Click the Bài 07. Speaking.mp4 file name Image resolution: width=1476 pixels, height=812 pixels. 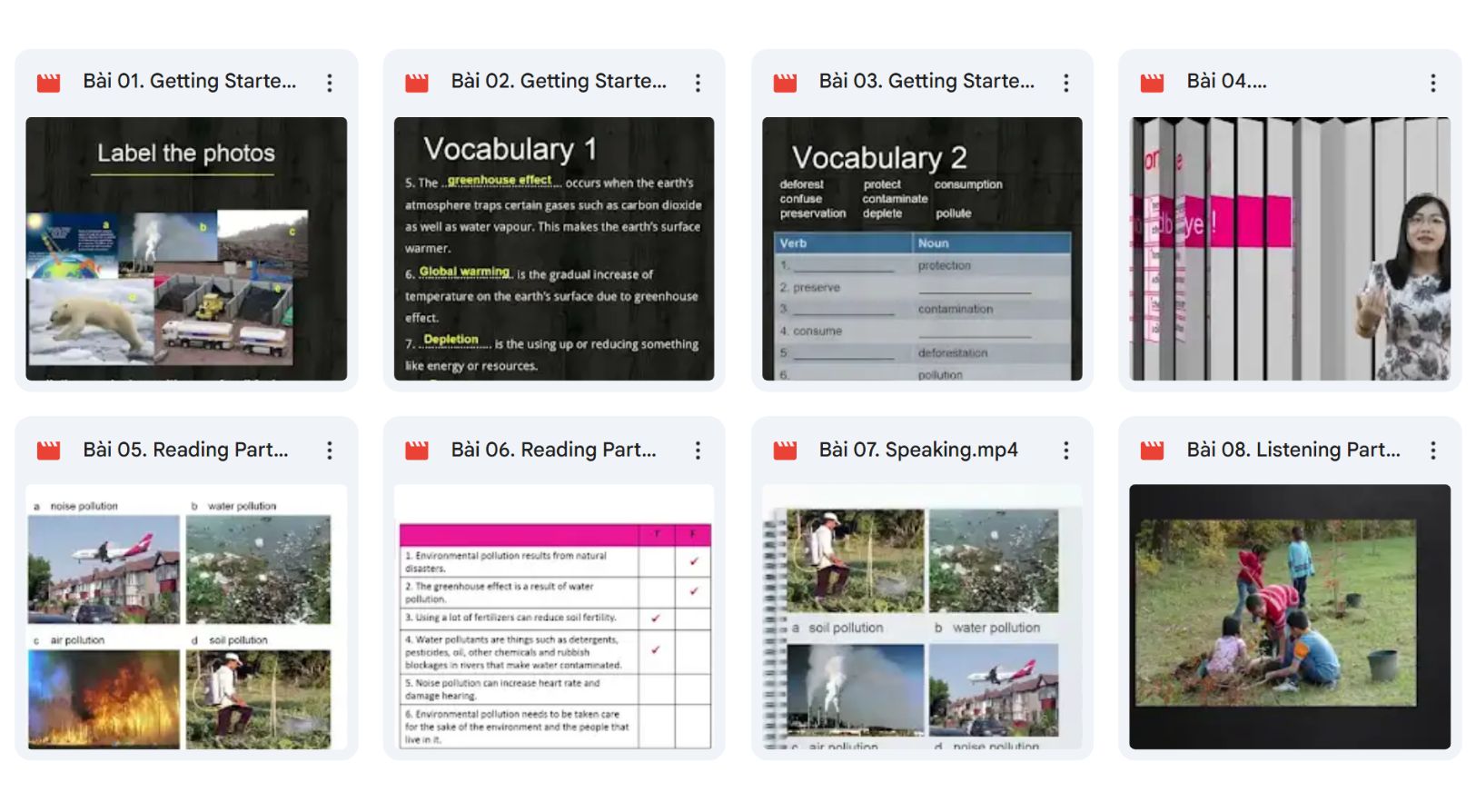[x=917, y=451]
